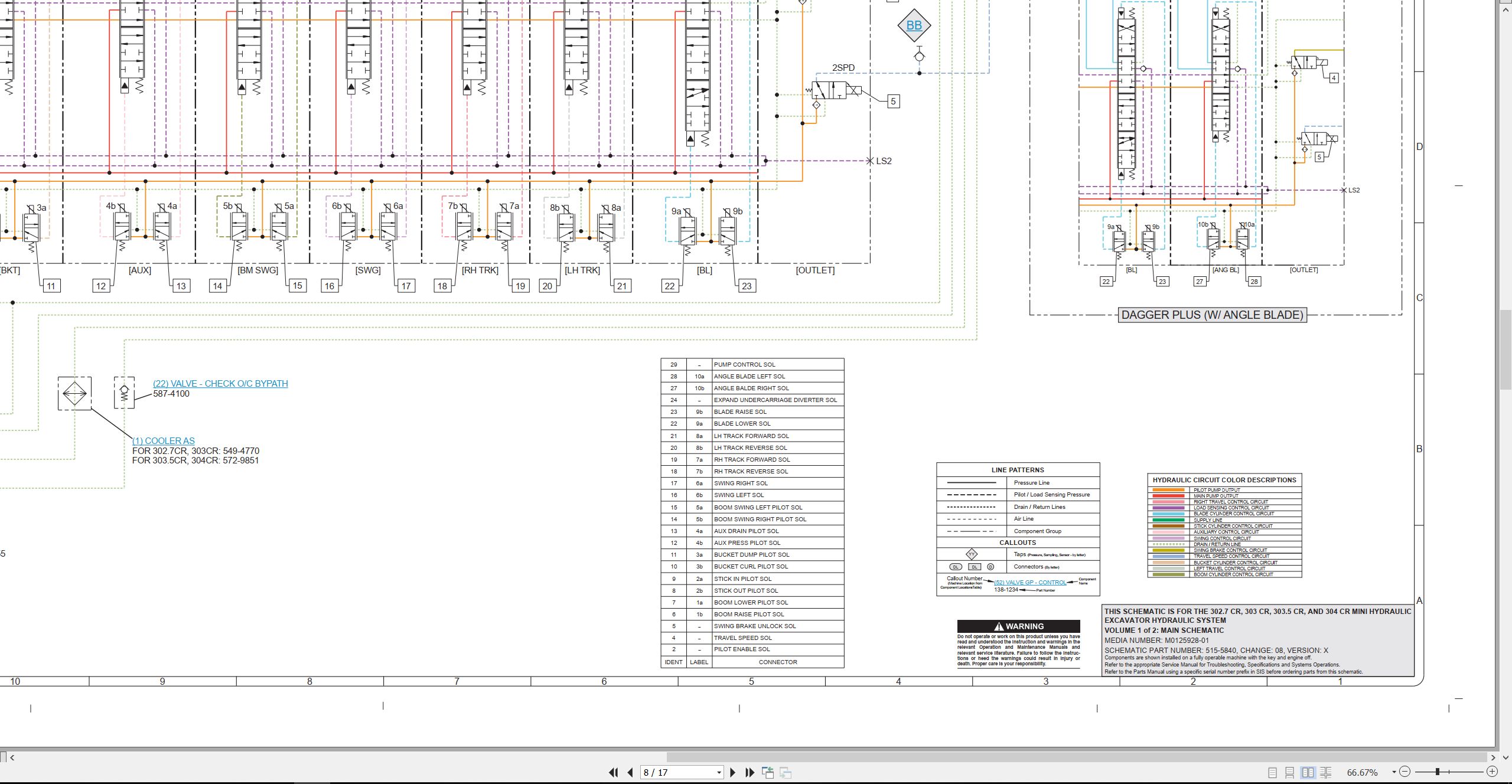This screenshot has height=784, width=1512.
Task: Click the Pilot / Load Sensing Pressure entry
Action: [1052, 495]
